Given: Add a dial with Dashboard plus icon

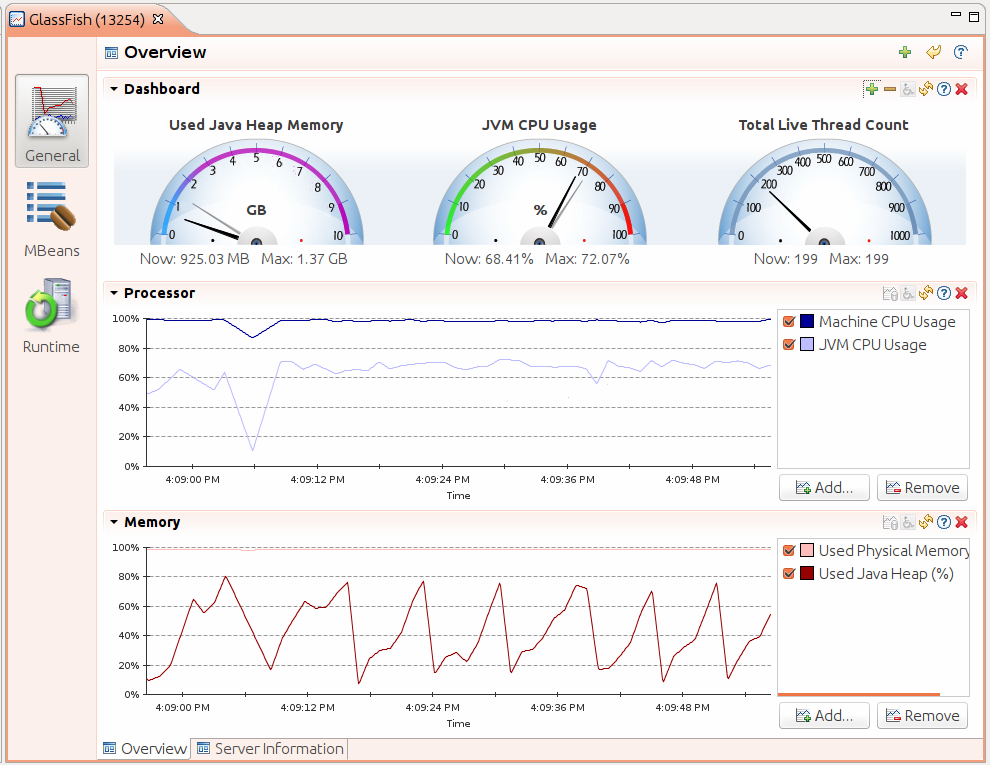Looking at the screenshot, I should pos(872,89).
